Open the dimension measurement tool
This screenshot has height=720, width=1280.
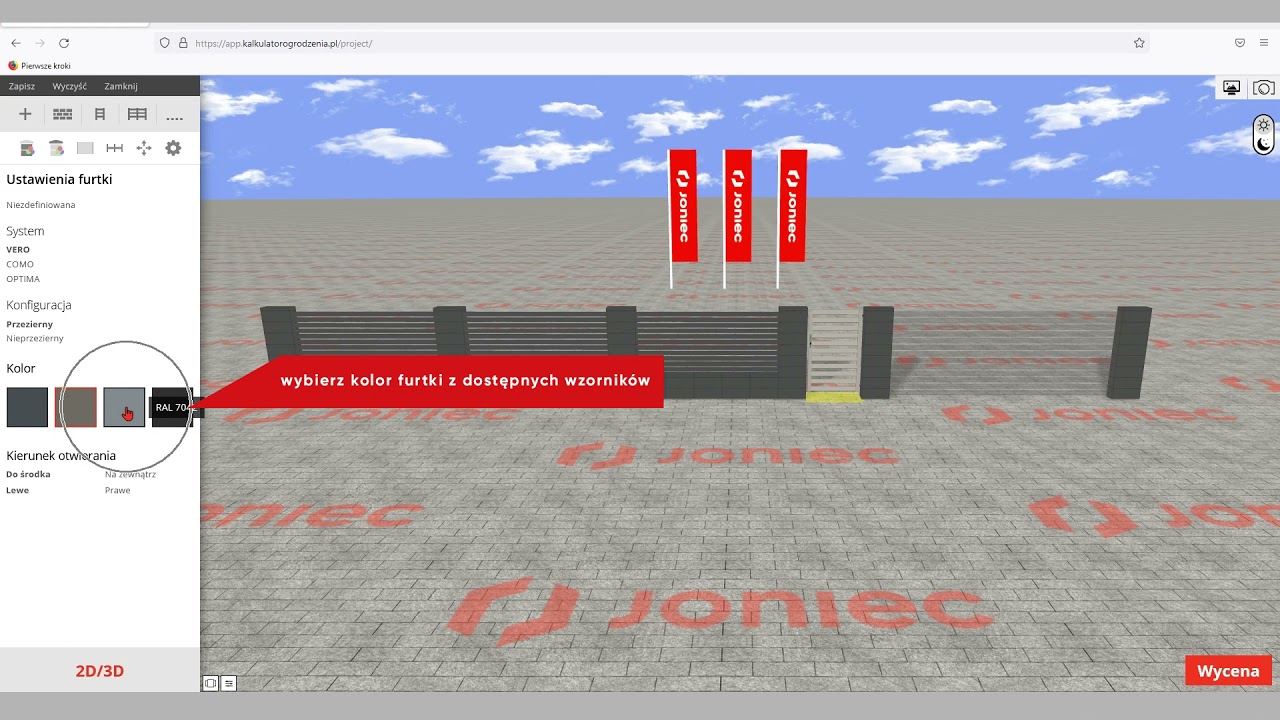[x=115, y=148]
